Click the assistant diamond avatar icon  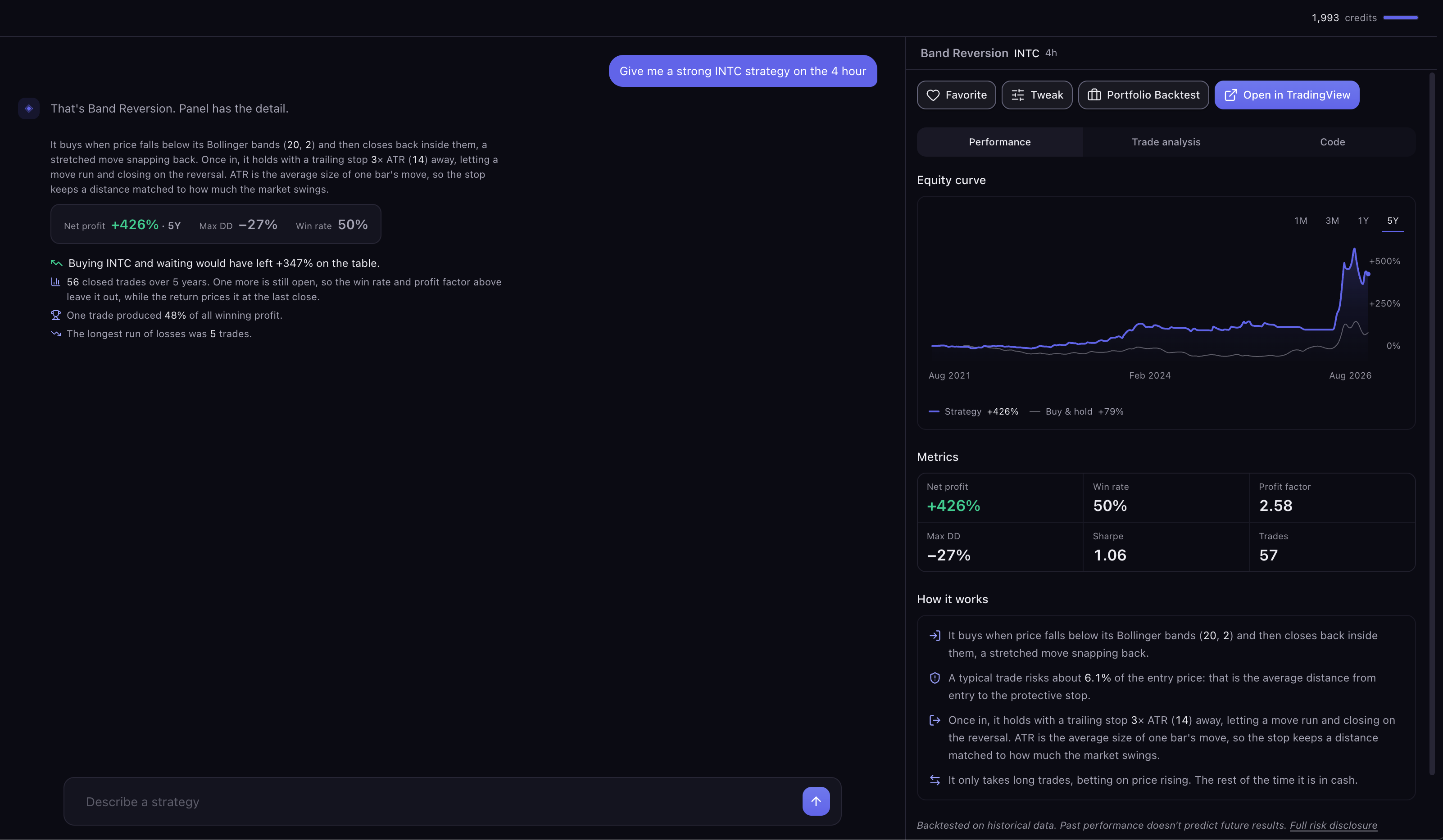29,108
